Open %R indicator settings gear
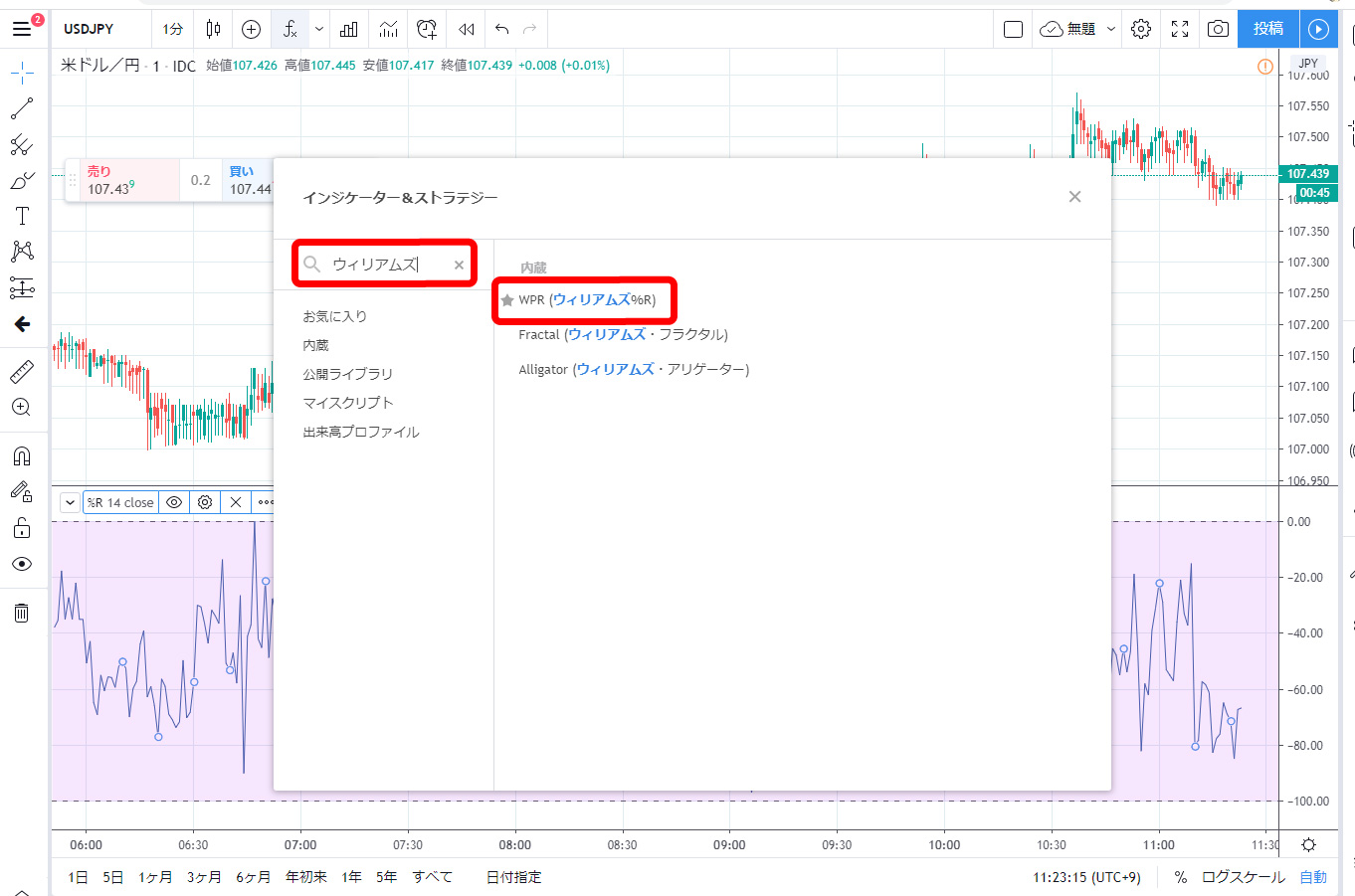 point(205,502)
